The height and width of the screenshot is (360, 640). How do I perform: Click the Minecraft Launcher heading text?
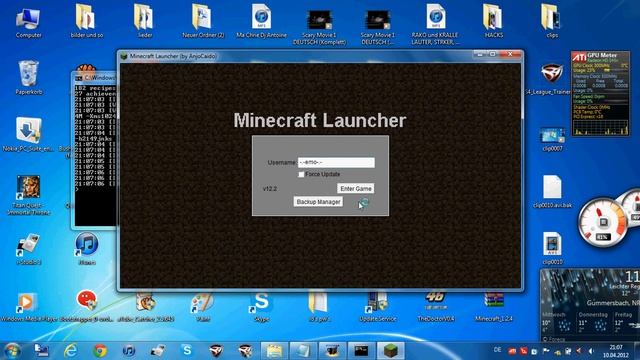[320, 120]
